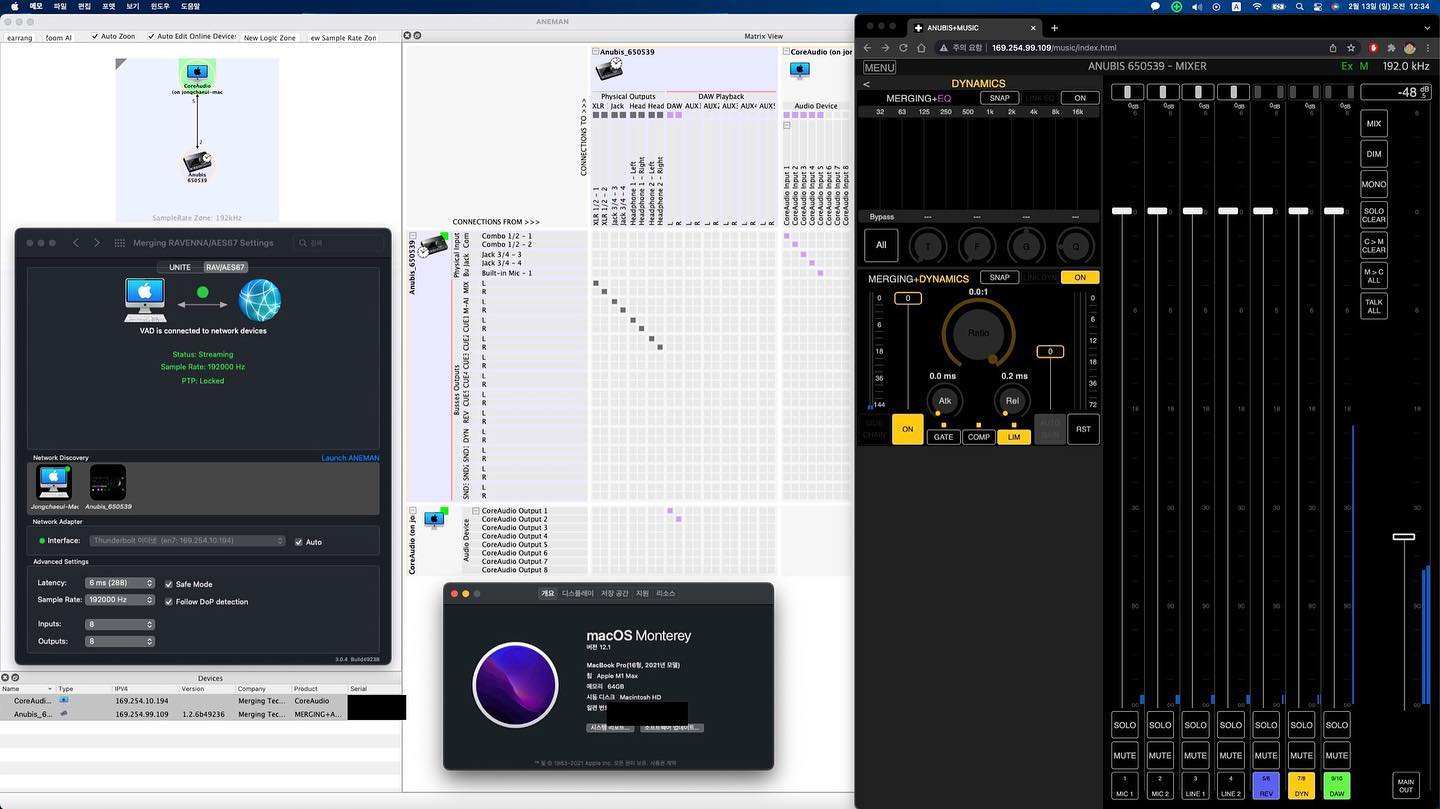Open the browser home page icon

921,48
